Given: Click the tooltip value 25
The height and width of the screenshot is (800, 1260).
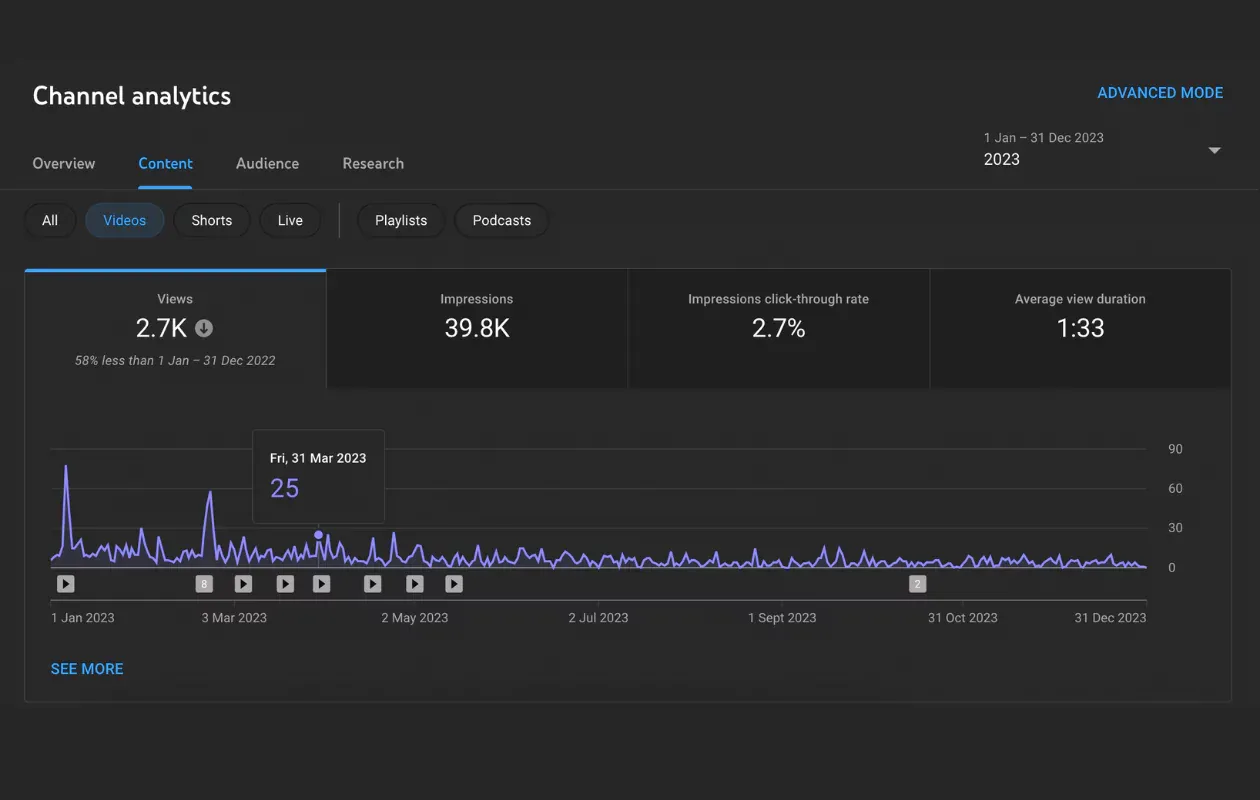Looking at the screenshot, I should coord(285,488).
